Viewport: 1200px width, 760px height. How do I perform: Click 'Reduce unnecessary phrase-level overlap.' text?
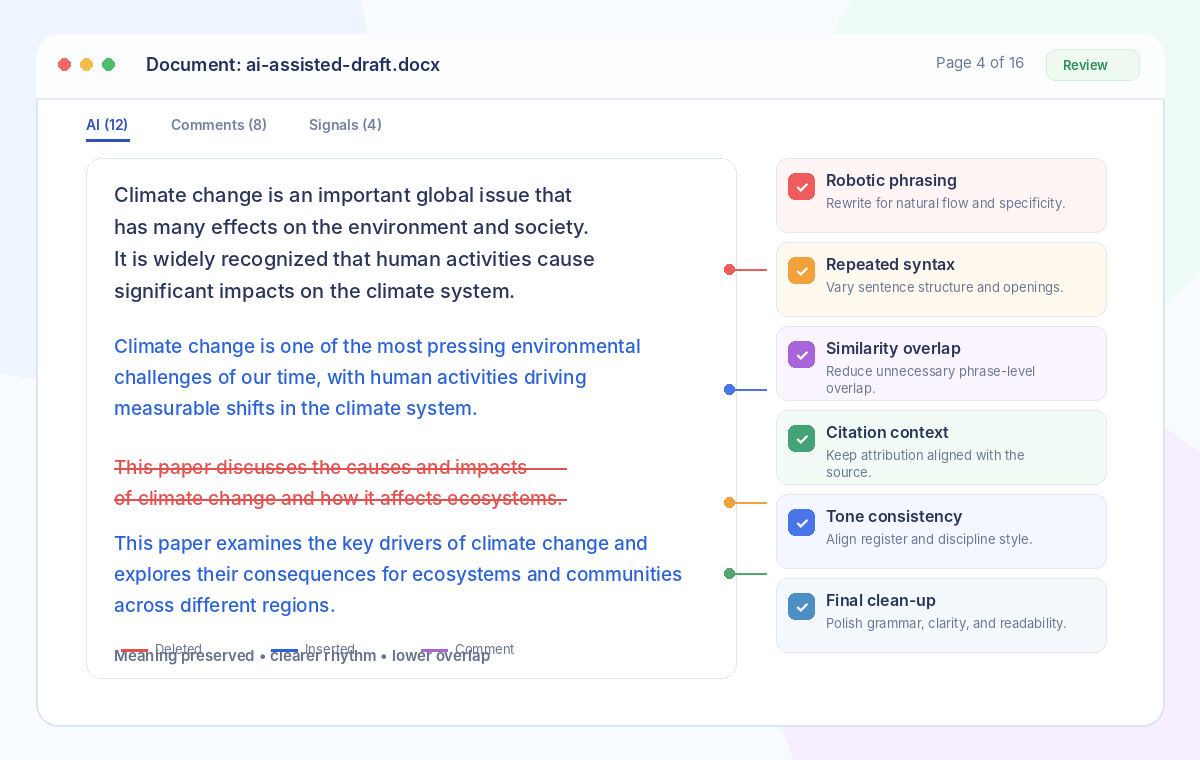[x=930, y=380]
